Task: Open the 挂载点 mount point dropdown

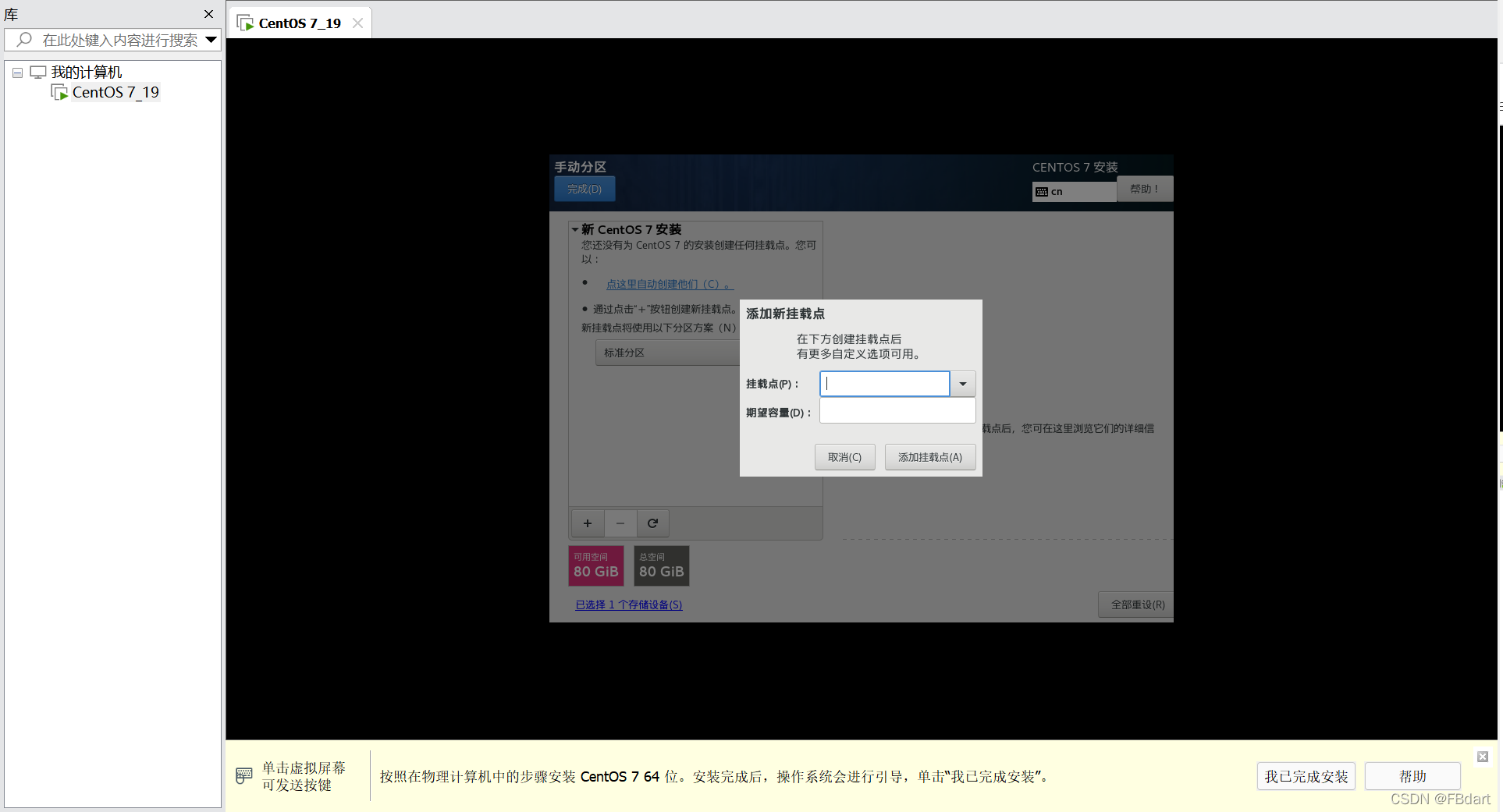Action: pyautogui.click(x=961, y=383)
